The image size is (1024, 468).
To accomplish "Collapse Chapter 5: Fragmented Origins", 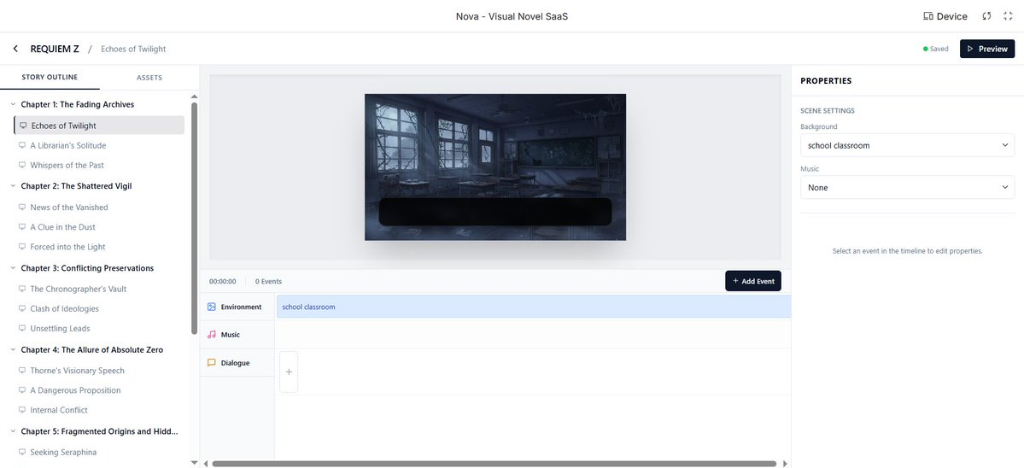I will click(x=13, y=431).
